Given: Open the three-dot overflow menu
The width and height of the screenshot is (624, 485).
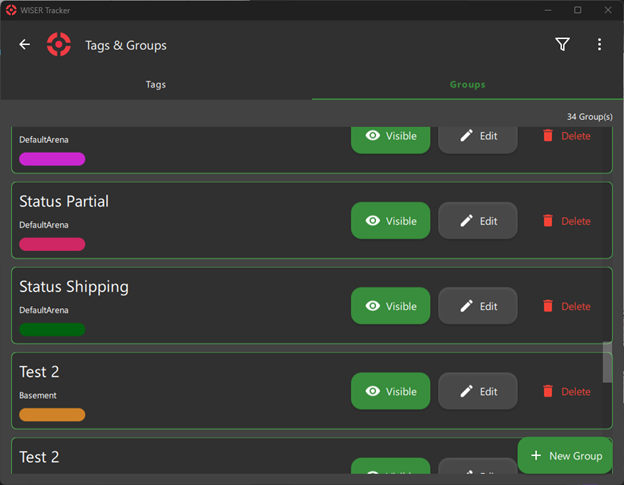Looking at the screenshot, I should [x=599, y=45].
